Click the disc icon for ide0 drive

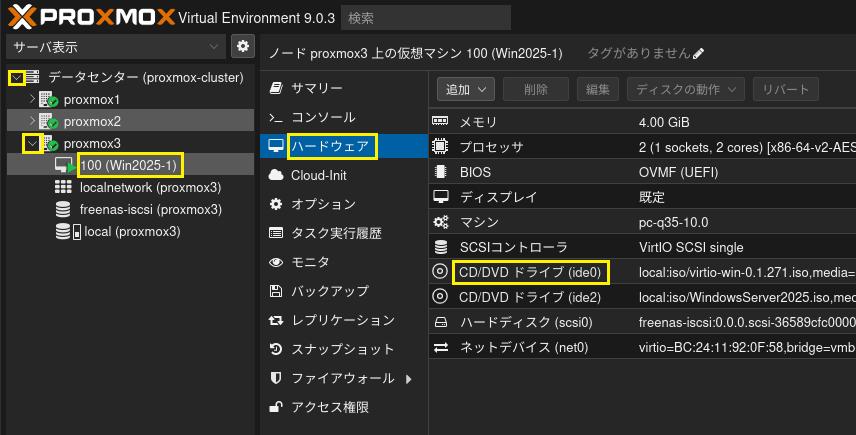point(440,271)
